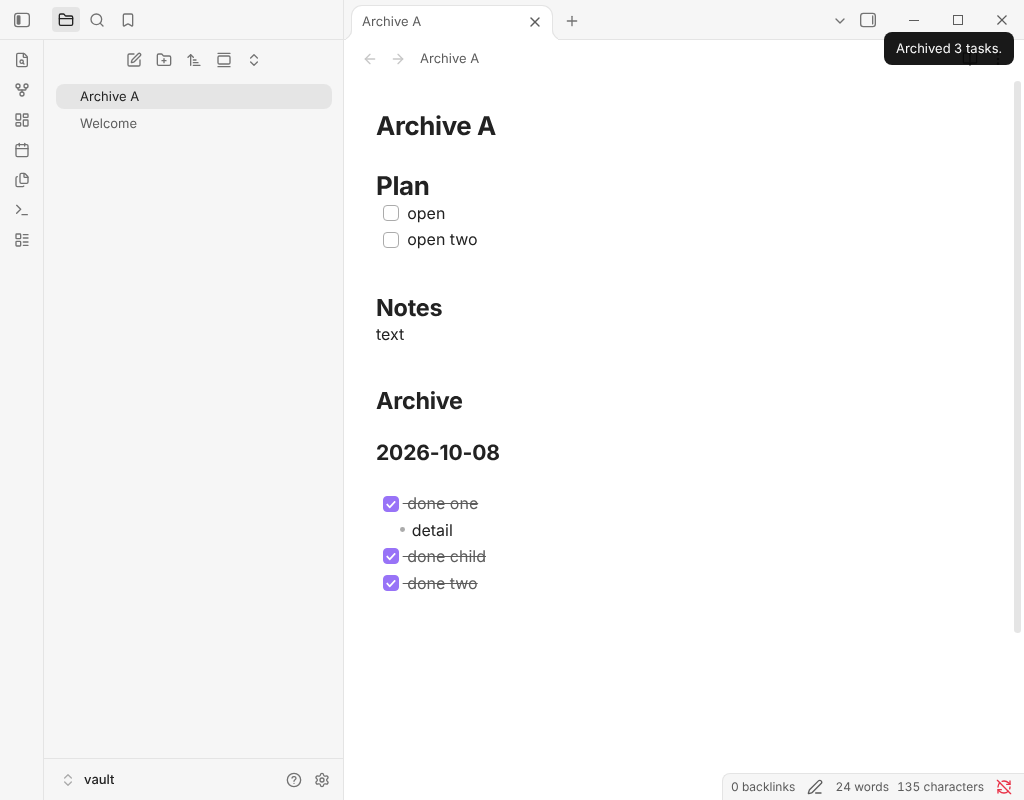
Task: Open the sync status icon
Action: click(1004, 787)
